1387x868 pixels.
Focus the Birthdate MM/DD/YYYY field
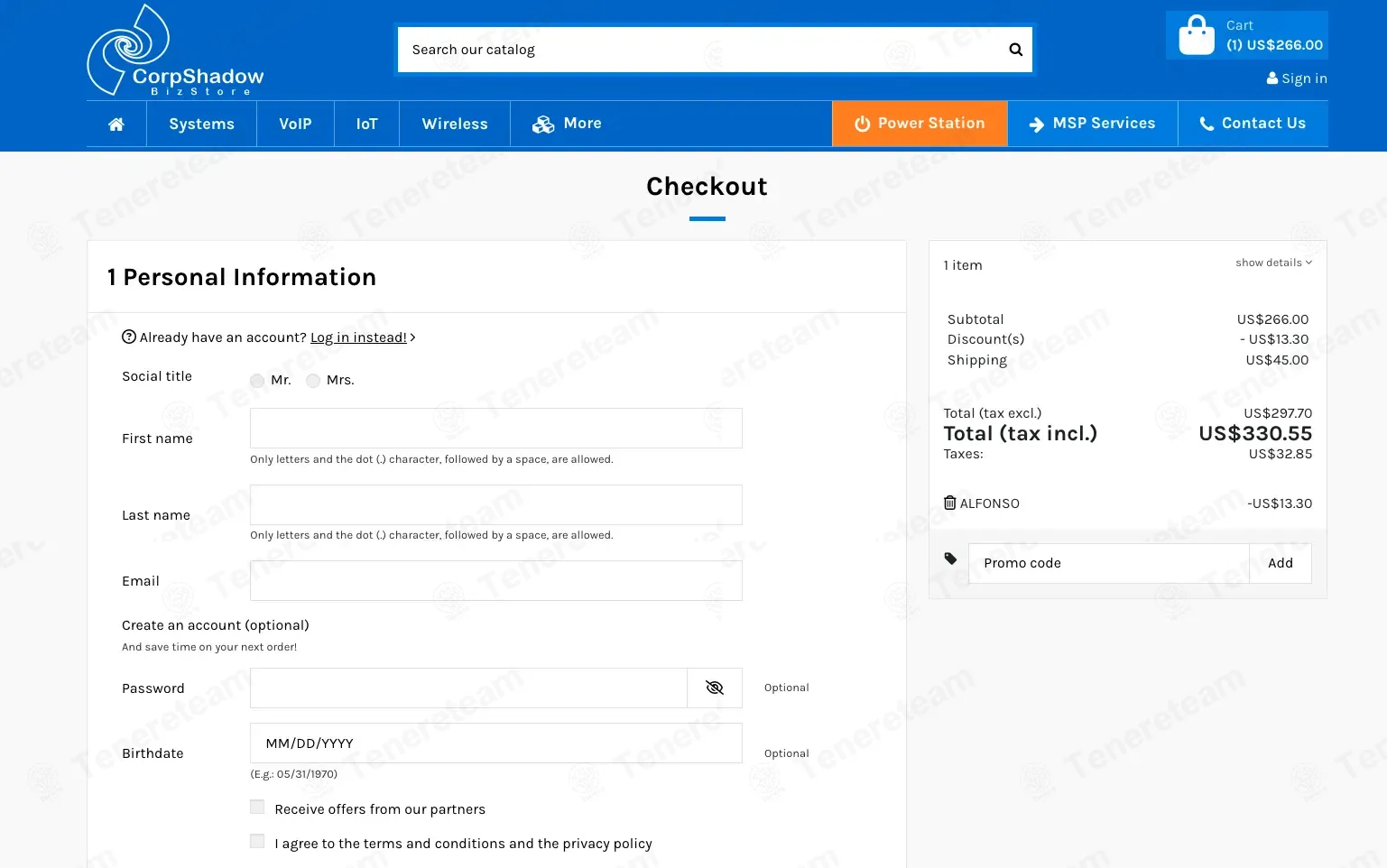click(496, 743)
